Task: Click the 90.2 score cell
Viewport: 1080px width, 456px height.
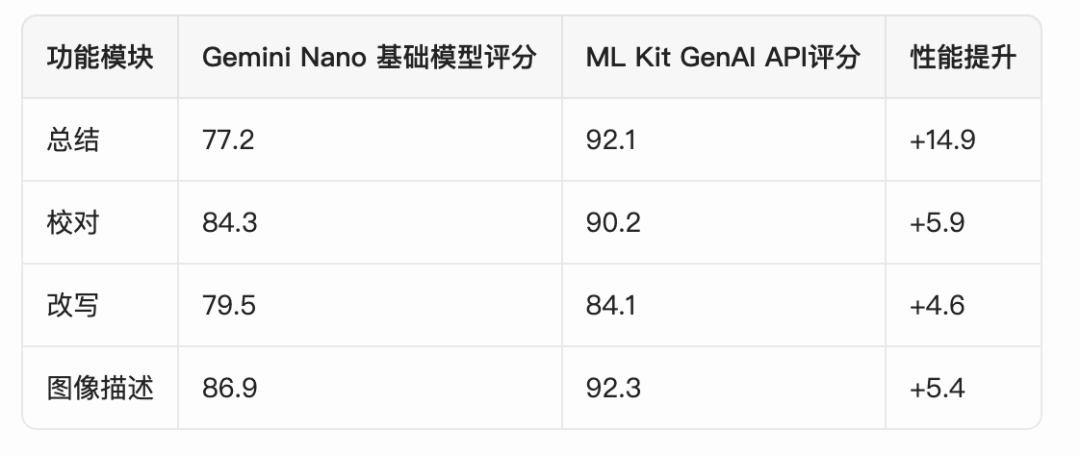Action: (x=613, y=222)
